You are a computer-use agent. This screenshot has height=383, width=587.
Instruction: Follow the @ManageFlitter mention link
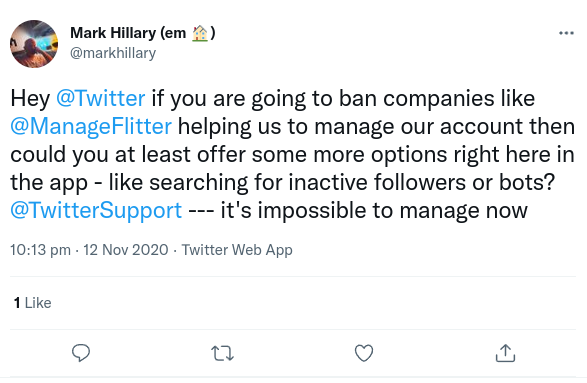pos(91,127)
